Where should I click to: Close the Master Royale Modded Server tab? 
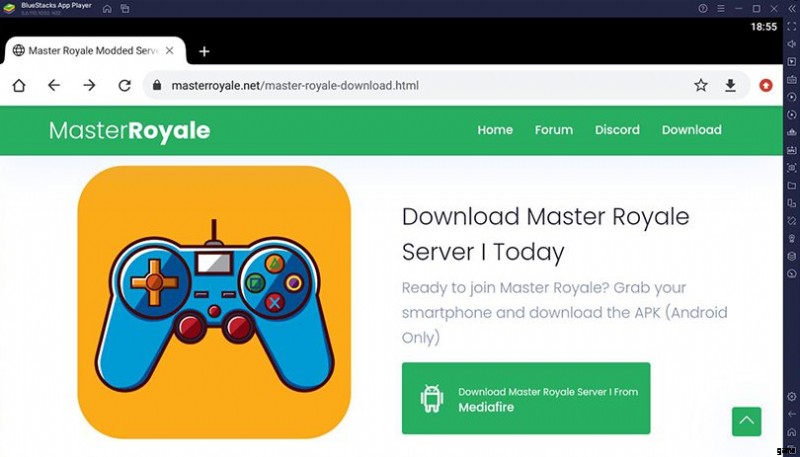point(170,51)
